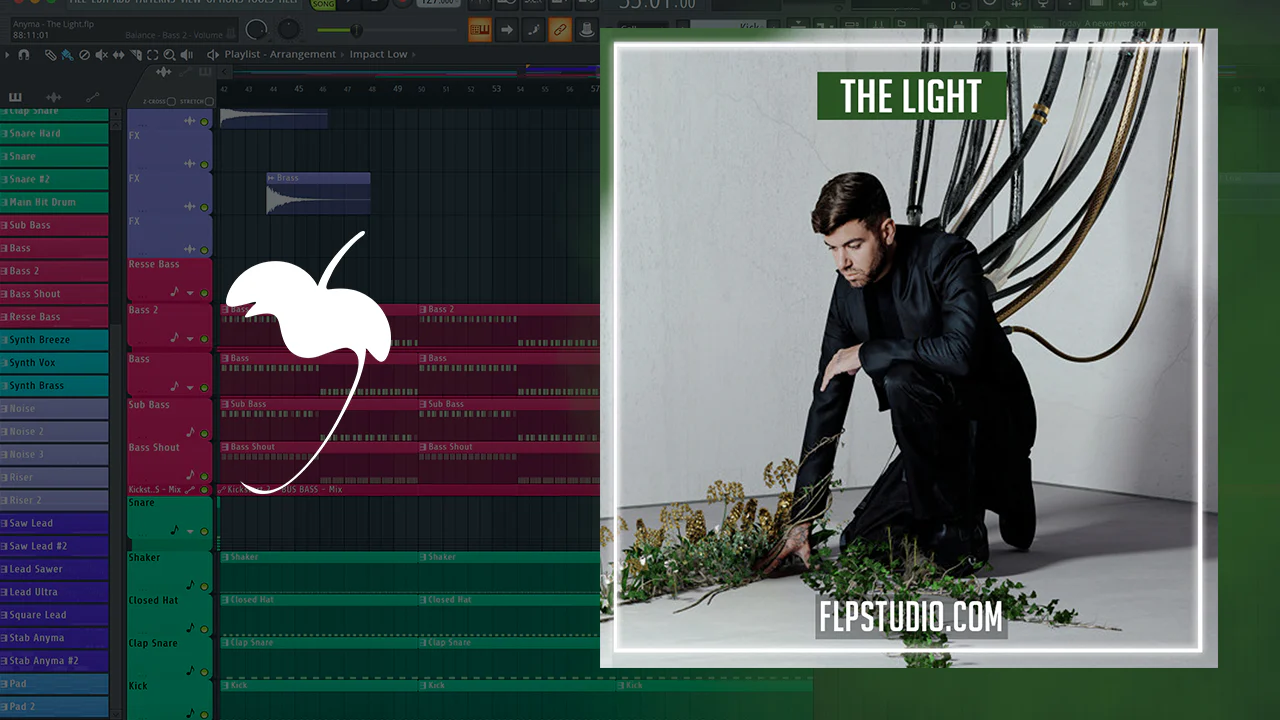
Task: Click bar 49 on the timeline ruler
Action: click(x=398, y=89)
